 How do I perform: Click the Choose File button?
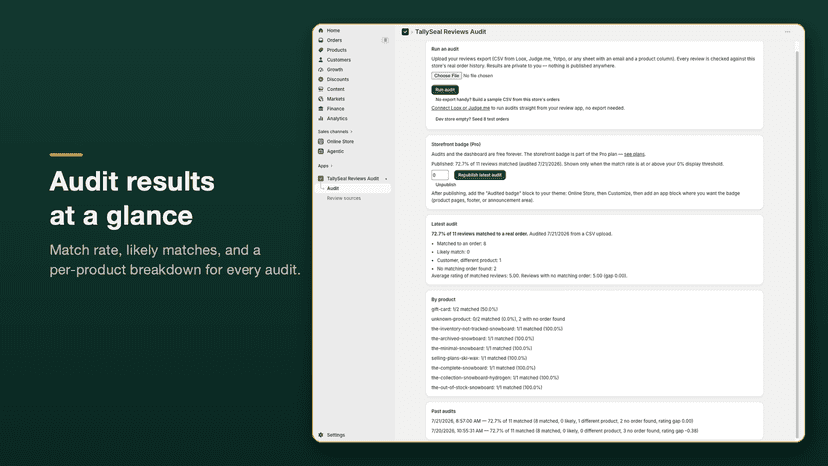coord(446,76)
